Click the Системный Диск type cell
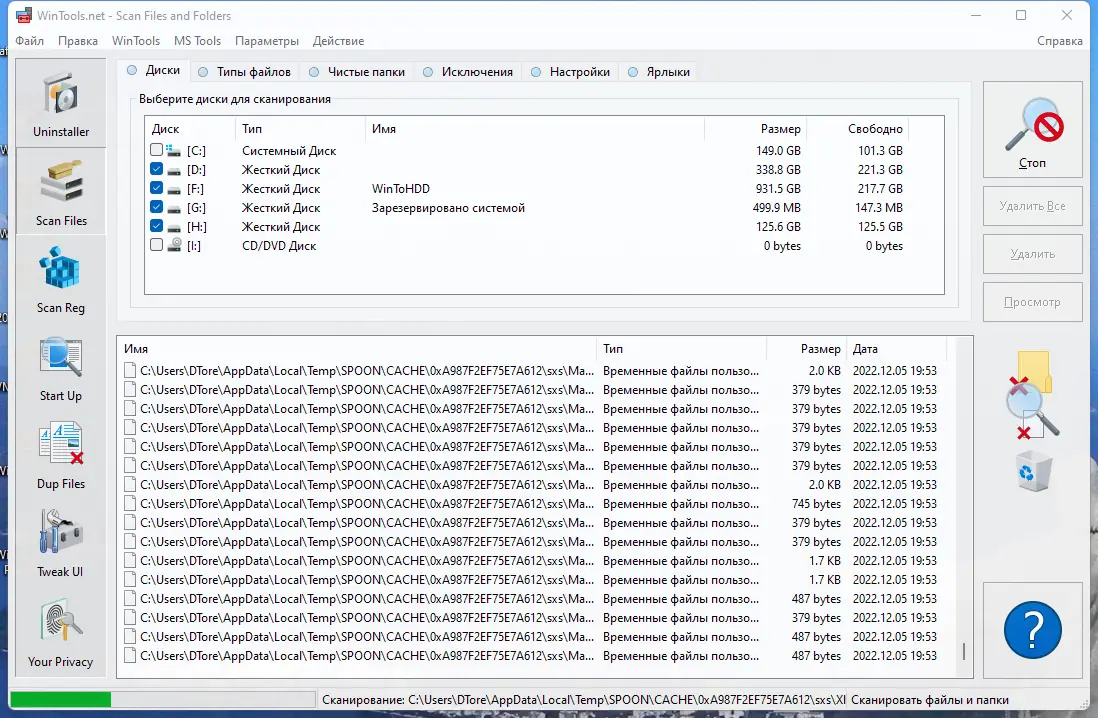This screenshot has width=1098, height=718. (x=289, y=151)
